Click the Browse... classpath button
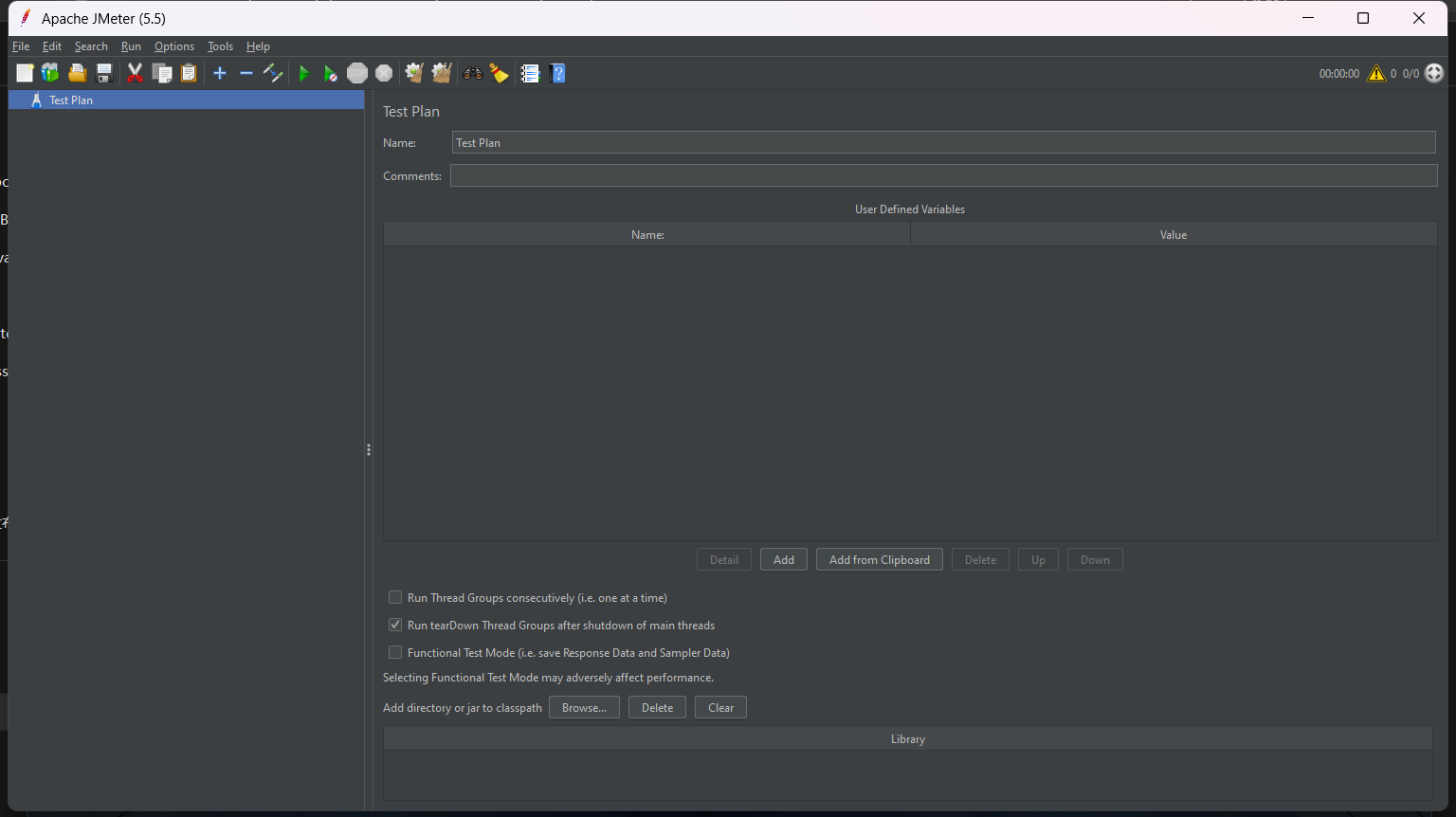 [584, 708]
